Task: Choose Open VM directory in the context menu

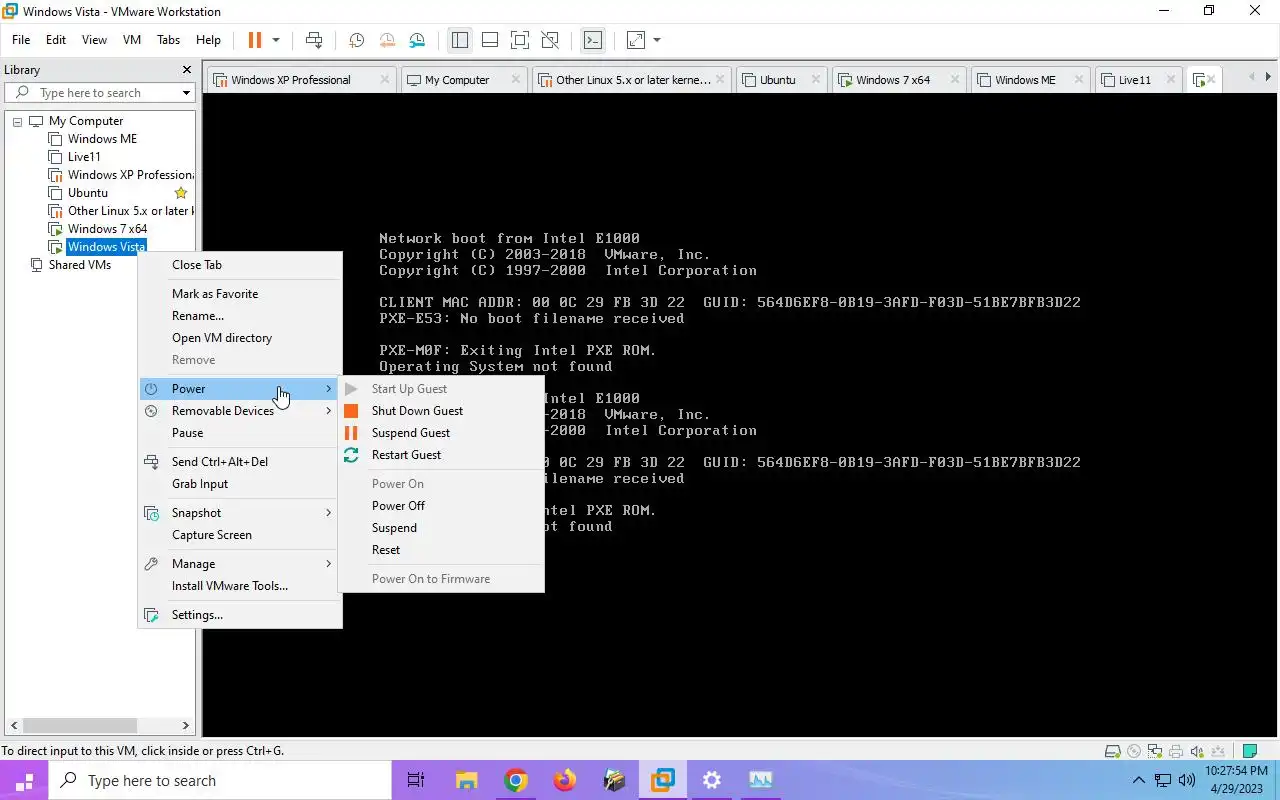Action: pyautogui.click(x=241, y=338)
